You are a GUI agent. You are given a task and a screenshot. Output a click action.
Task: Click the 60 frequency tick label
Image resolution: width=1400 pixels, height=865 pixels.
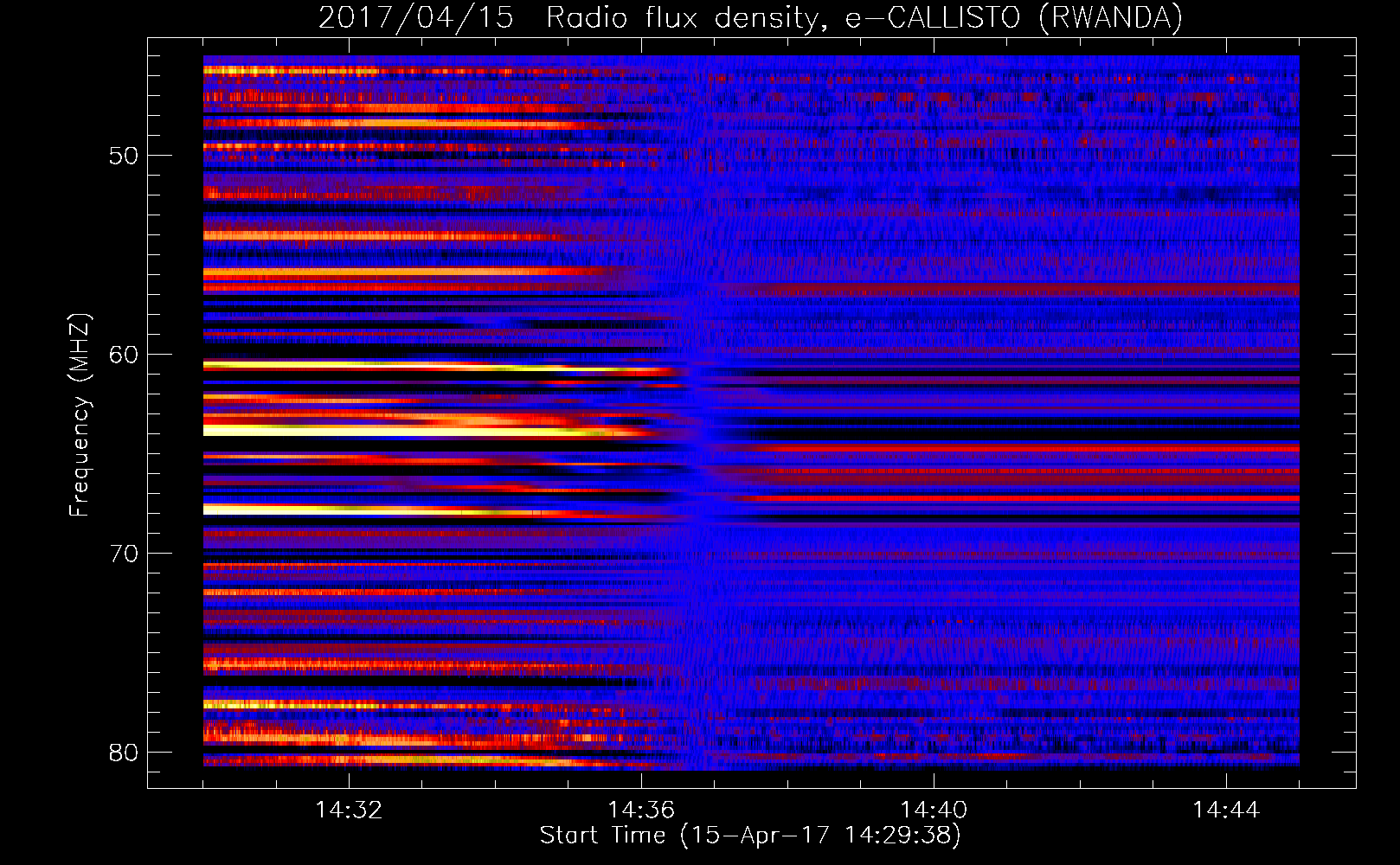click(x=124, y=355)
